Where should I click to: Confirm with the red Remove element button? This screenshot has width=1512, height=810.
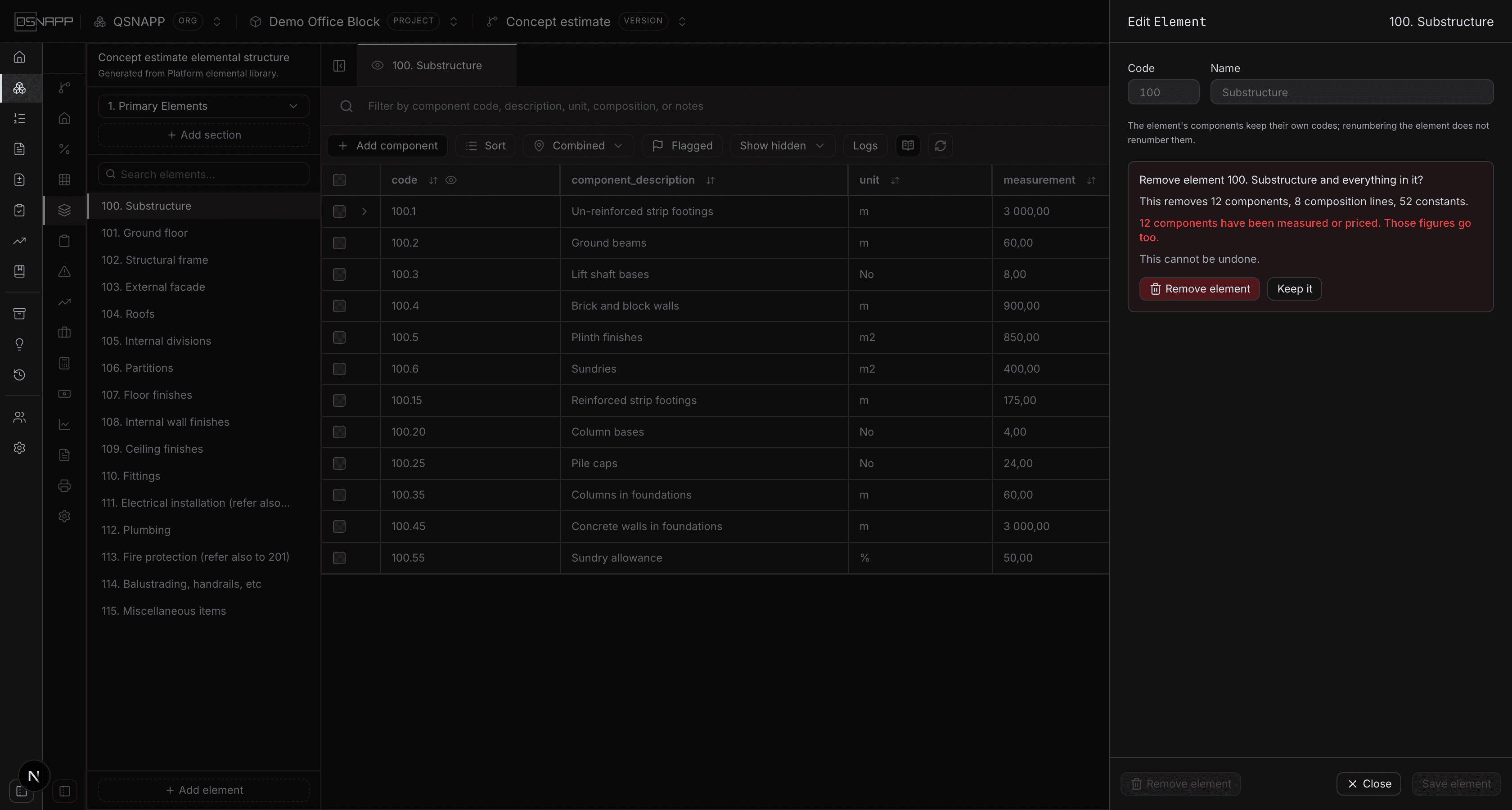[1199, 289]
